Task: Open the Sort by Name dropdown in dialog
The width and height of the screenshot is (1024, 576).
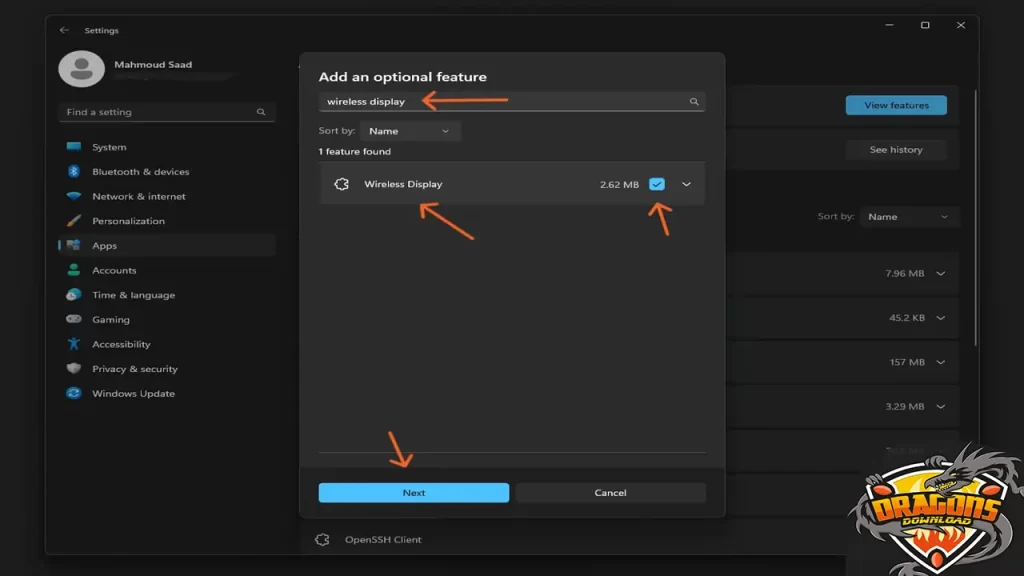Action: tap(410, 131)
